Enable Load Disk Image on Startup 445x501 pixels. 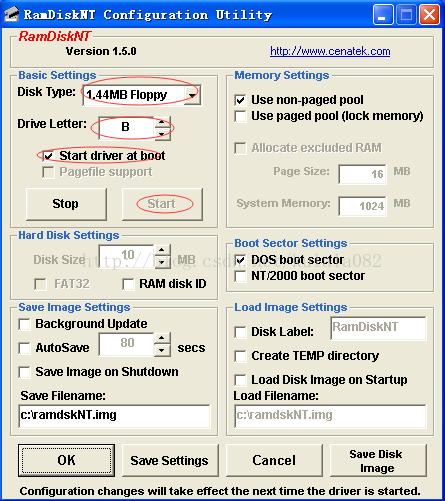point(240,380)
